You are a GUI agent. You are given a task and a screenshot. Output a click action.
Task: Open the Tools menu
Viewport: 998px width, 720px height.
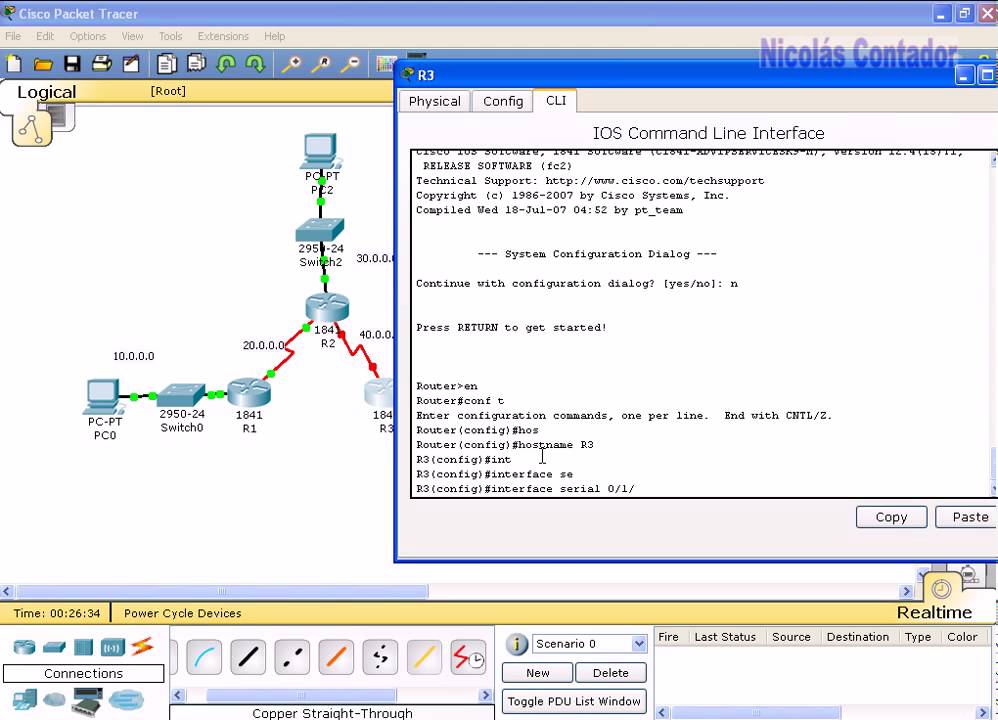click(170, 36)
